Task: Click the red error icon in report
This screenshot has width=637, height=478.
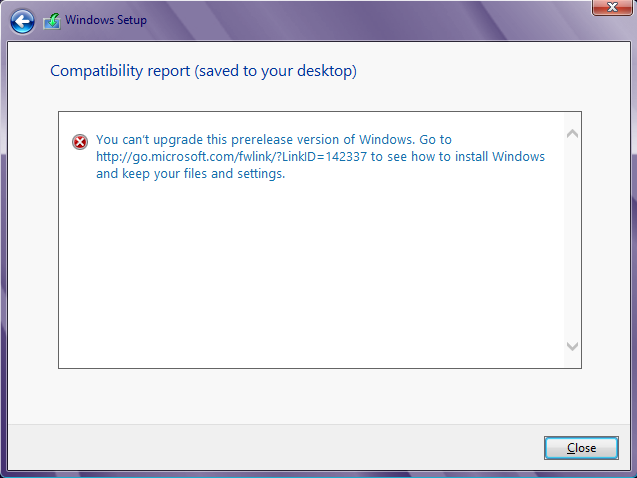Action: pos(80,142)
